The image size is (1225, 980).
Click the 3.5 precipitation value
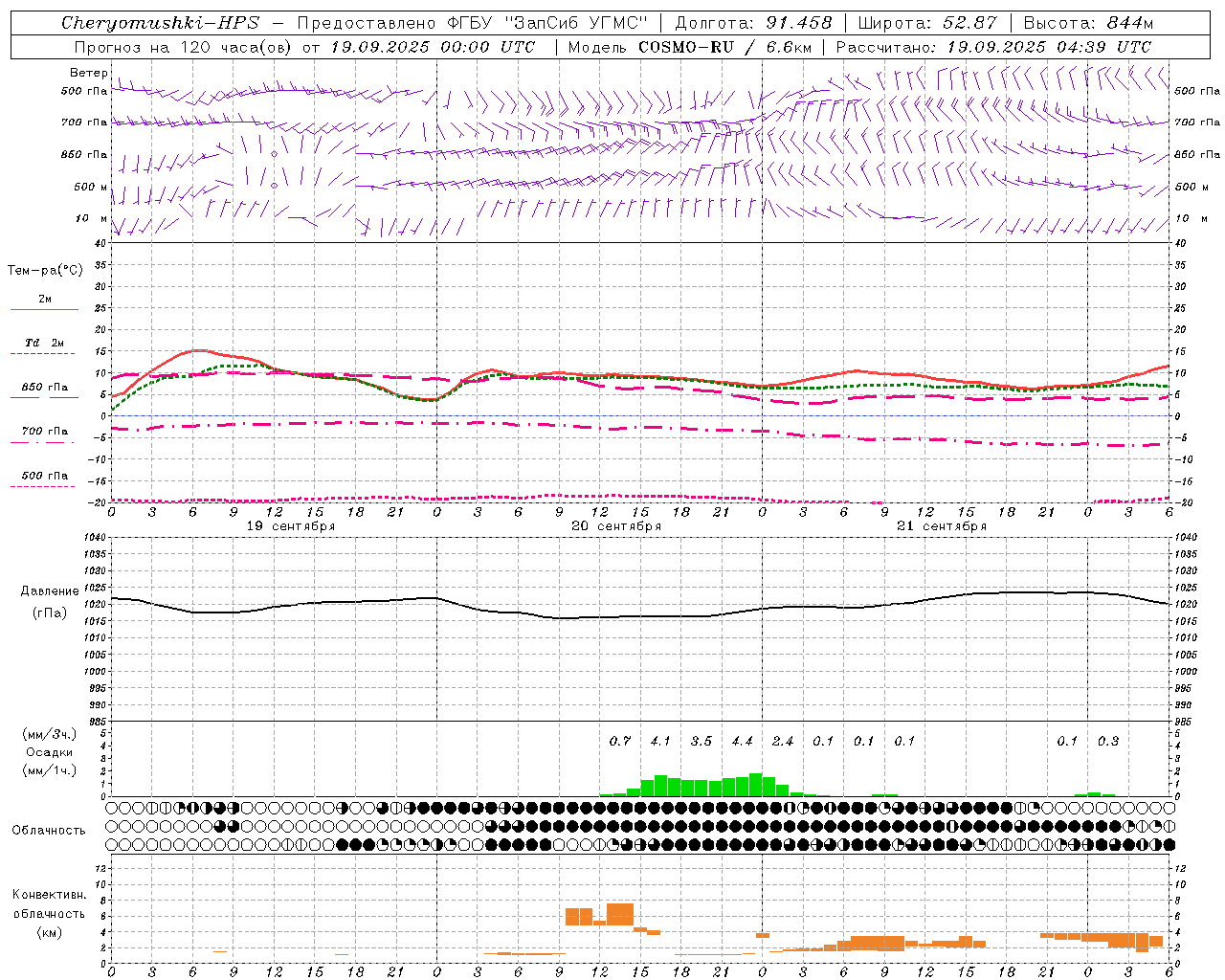(x=702, y=741)
